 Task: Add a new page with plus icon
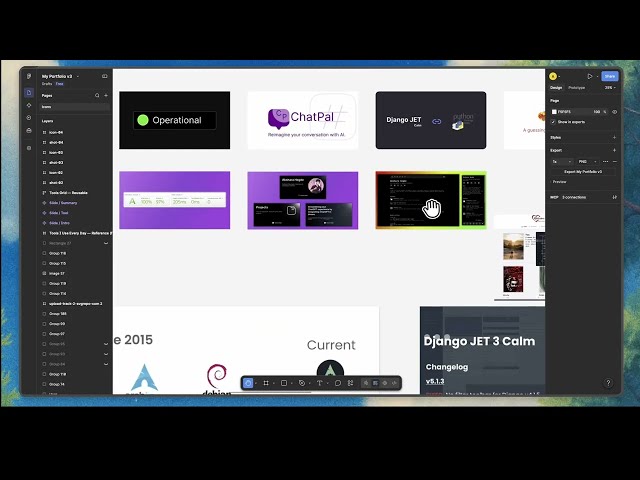106,96
